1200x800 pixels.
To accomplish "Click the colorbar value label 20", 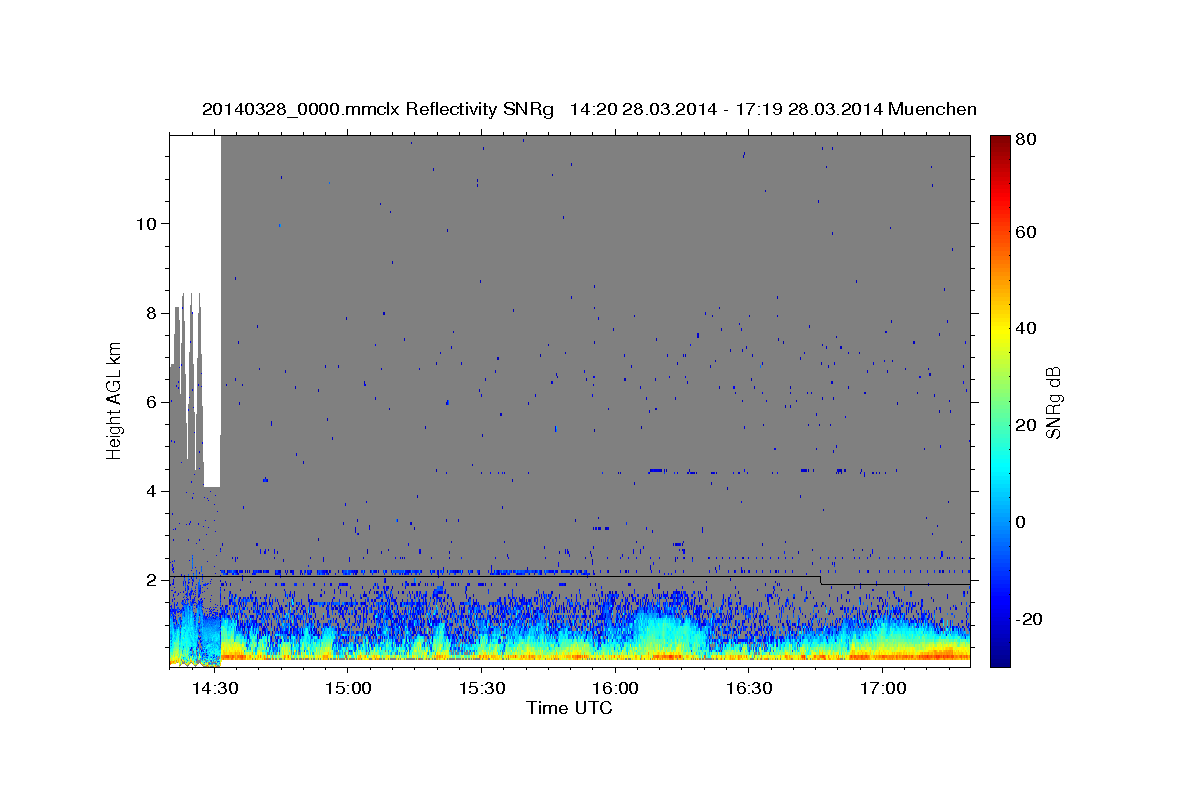I will [x=1027, y=425].
